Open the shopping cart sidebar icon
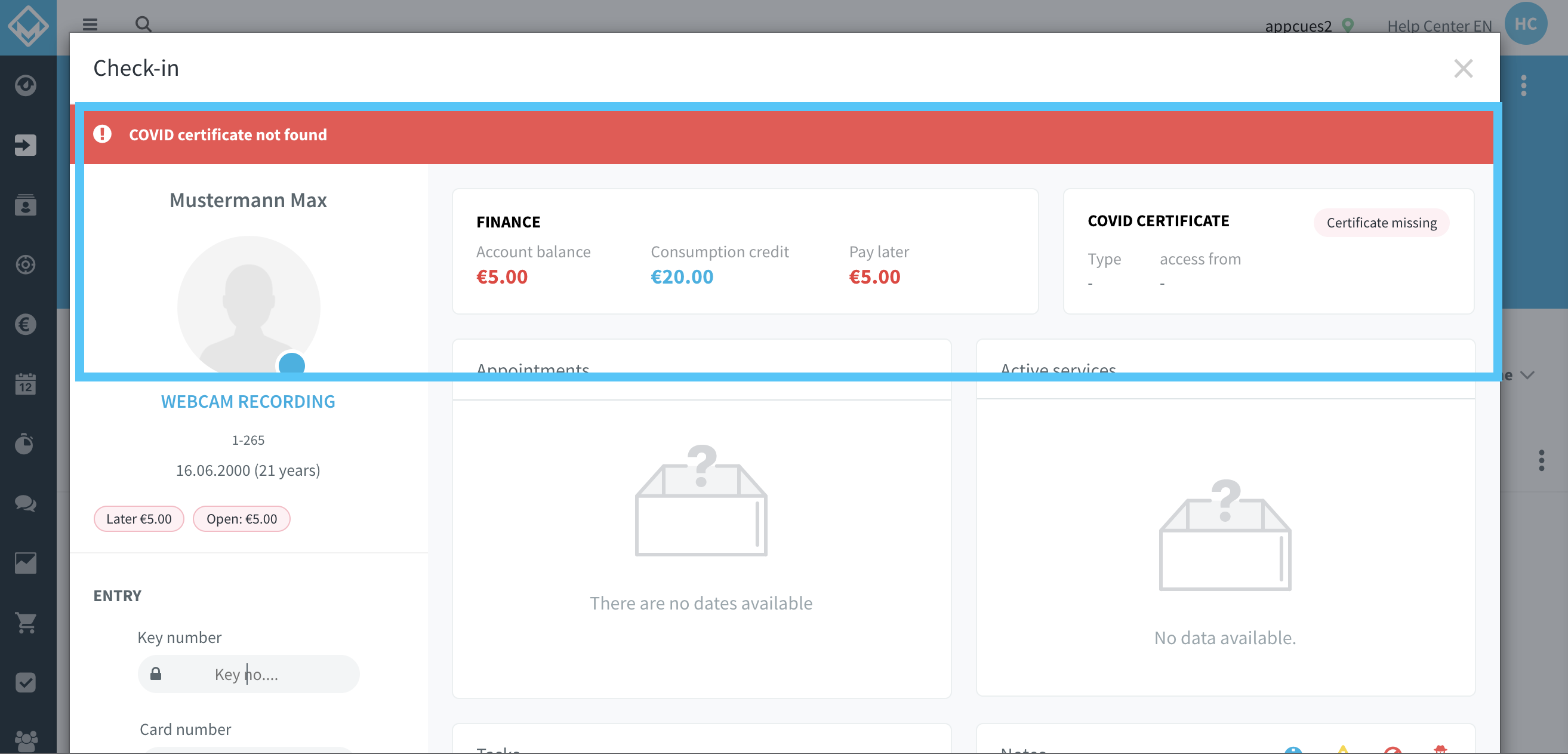The image size is (1568, 754). pyautogui.click(x=26, y=623)
